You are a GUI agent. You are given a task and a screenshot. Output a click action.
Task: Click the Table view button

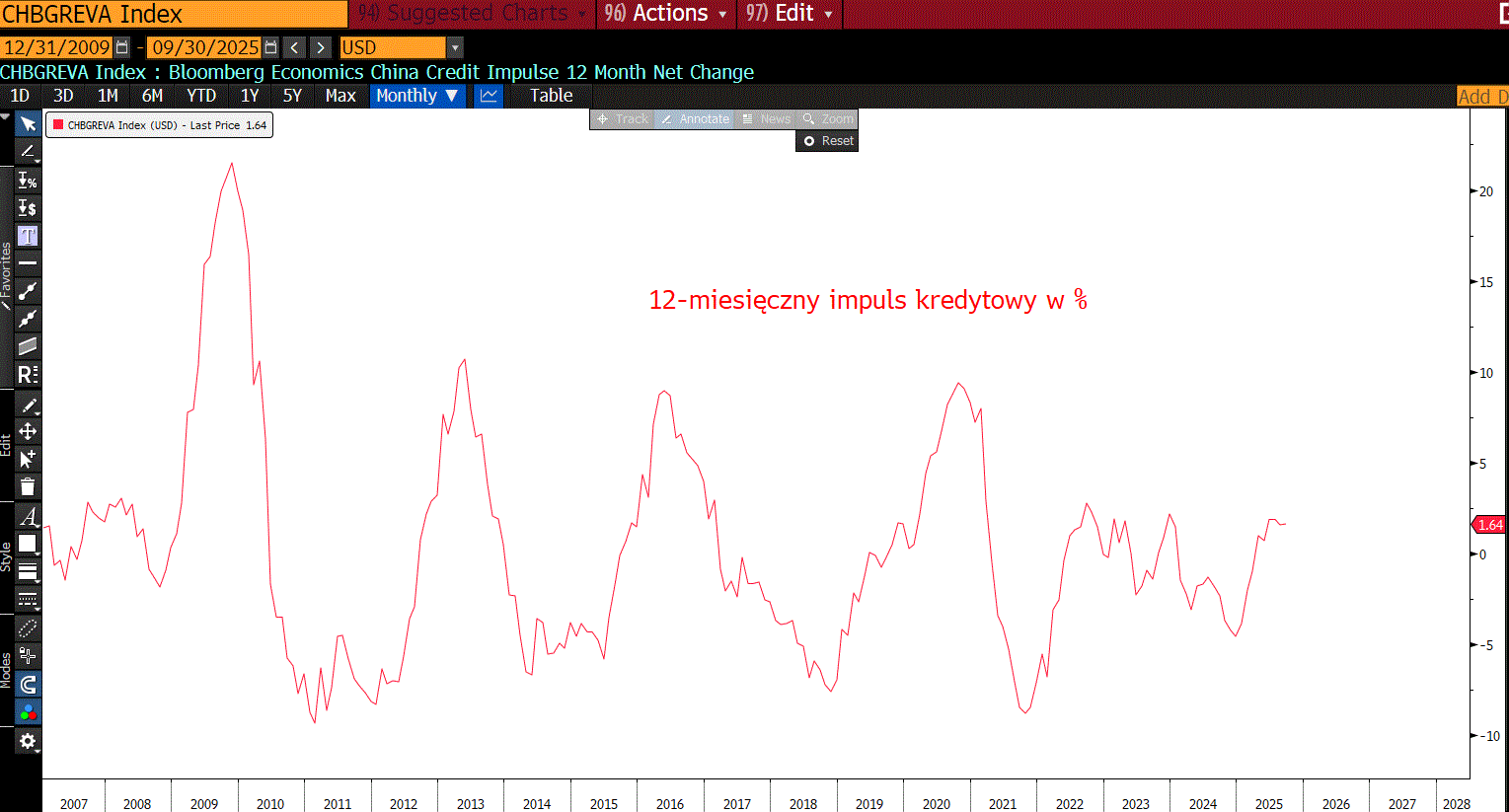[x=551, y=96]
